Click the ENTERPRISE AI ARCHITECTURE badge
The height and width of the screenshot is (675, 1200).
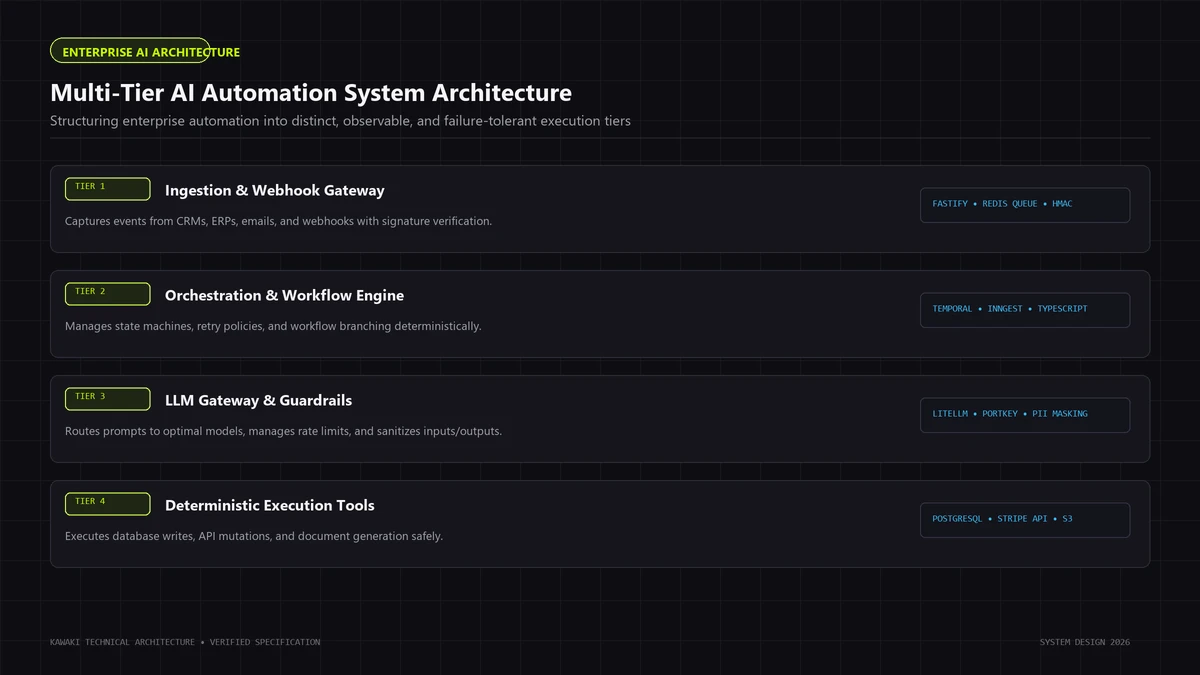tap(130, 51)
